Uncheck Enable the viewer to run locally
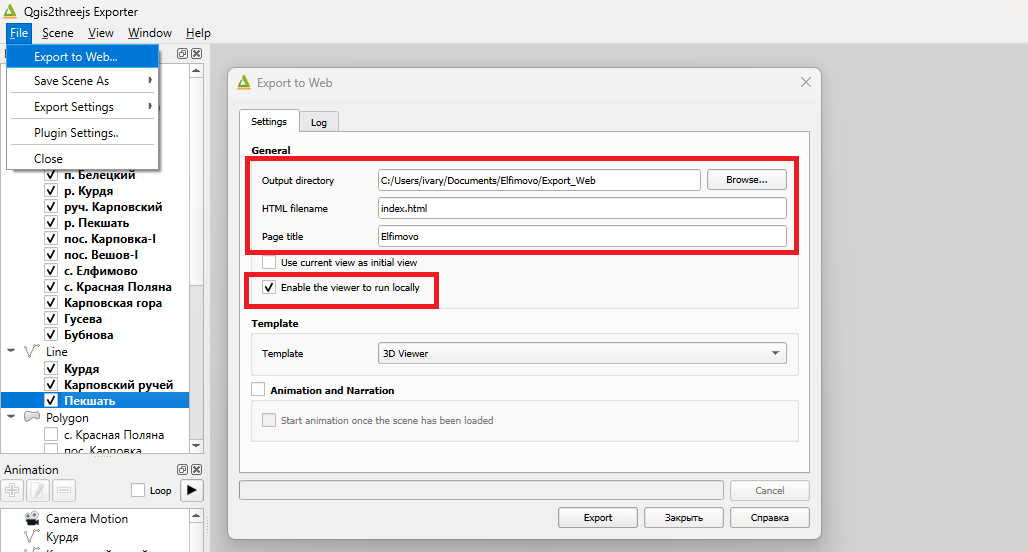Image resolution: width=1028 pixels, height=552 pixels. tap(269, 287)
